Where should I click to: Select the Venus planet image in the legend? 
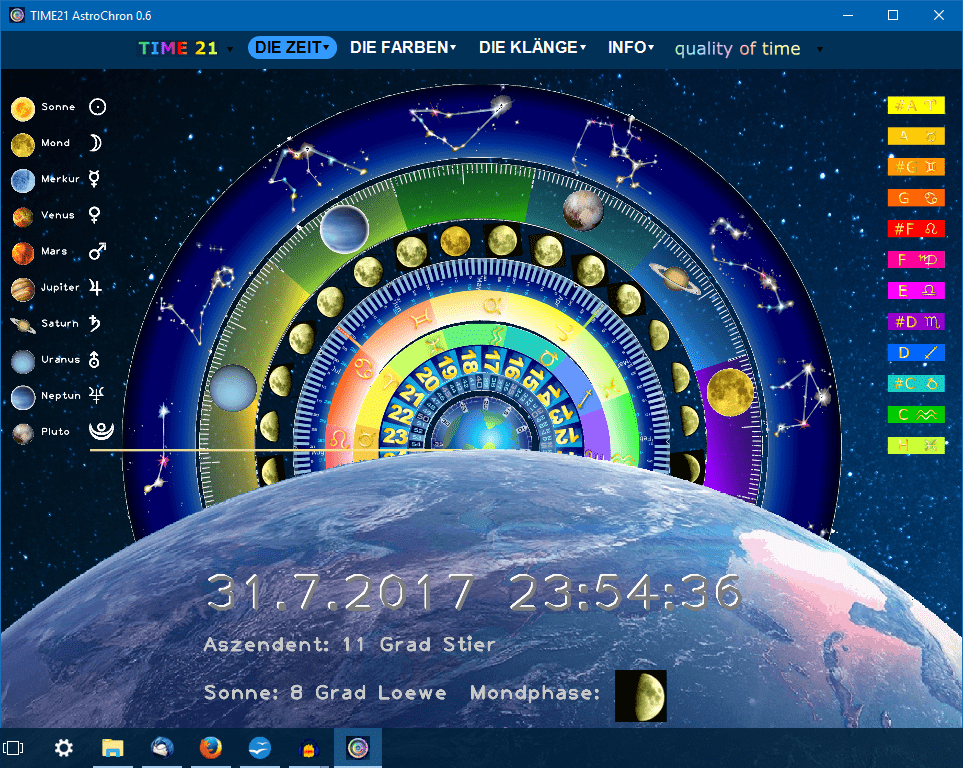(23, 217)
